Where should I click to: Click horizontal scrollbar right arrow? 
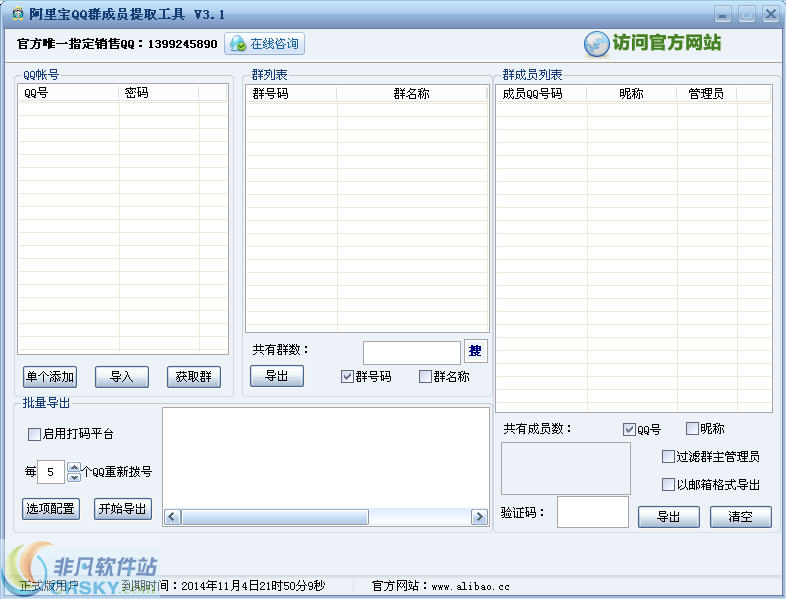(x=479, y=517)
